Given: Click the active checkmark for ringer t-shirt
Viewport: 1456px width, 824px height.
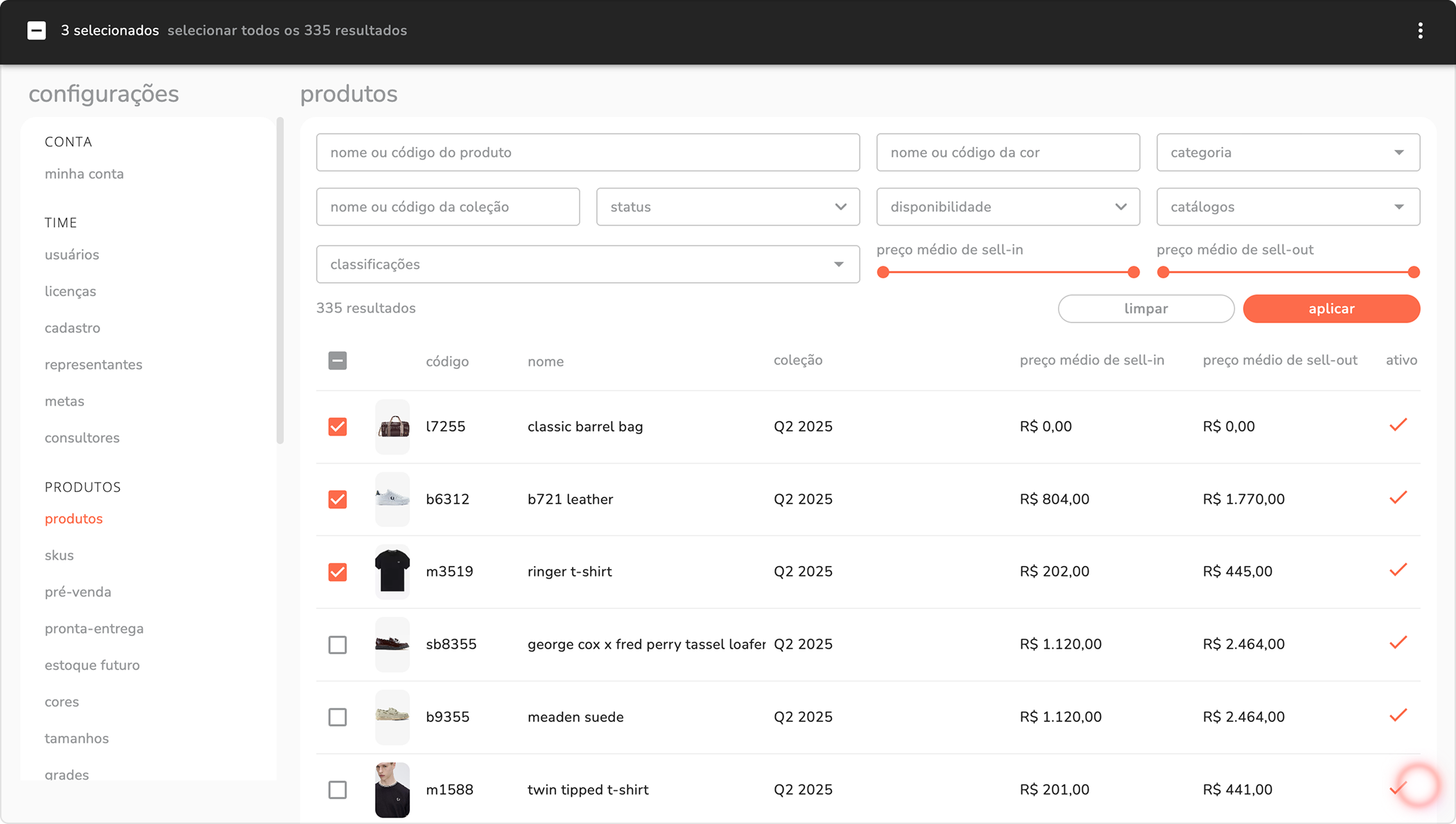Looking at the screenshot, I should [x=1398, y=570].
